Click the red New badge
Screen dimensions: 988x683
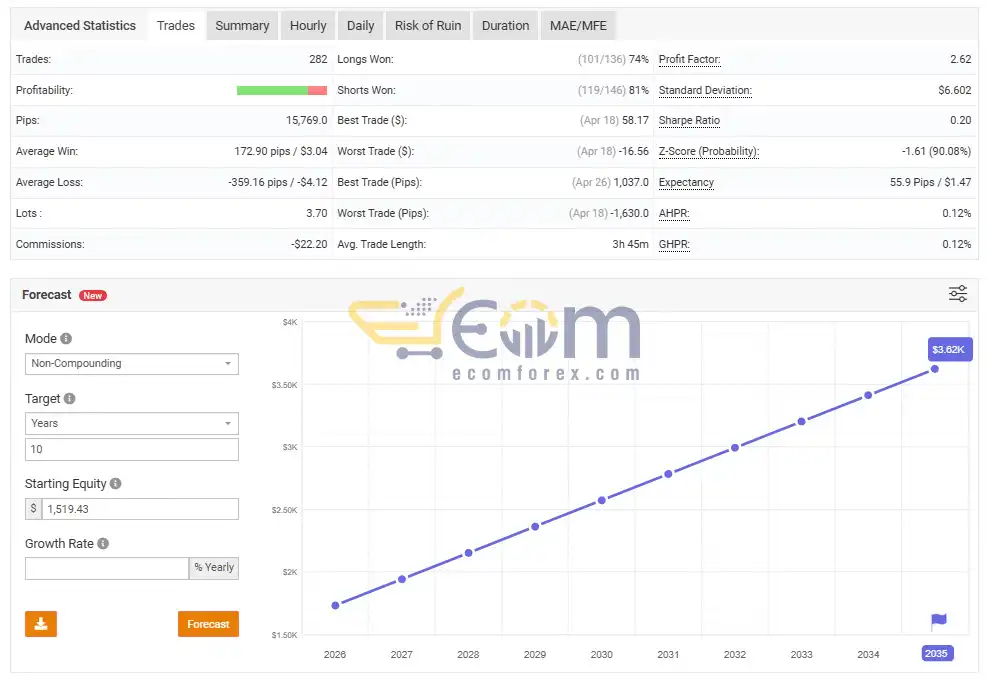93,296
